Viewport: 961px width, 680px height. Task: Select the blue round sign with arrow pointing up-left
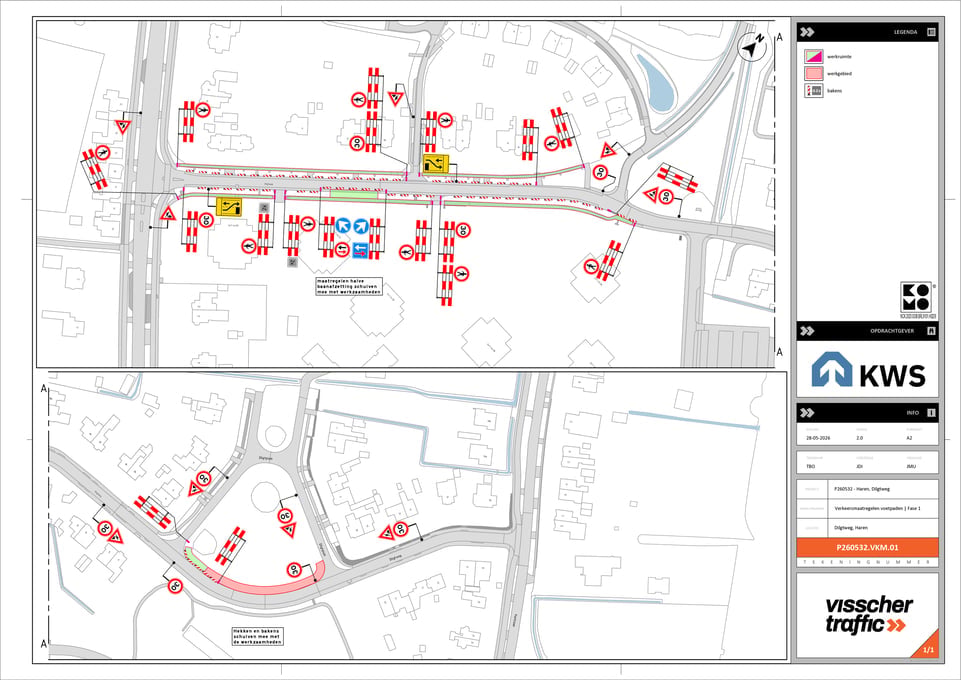pyautogui.click(x=343, y=225)
